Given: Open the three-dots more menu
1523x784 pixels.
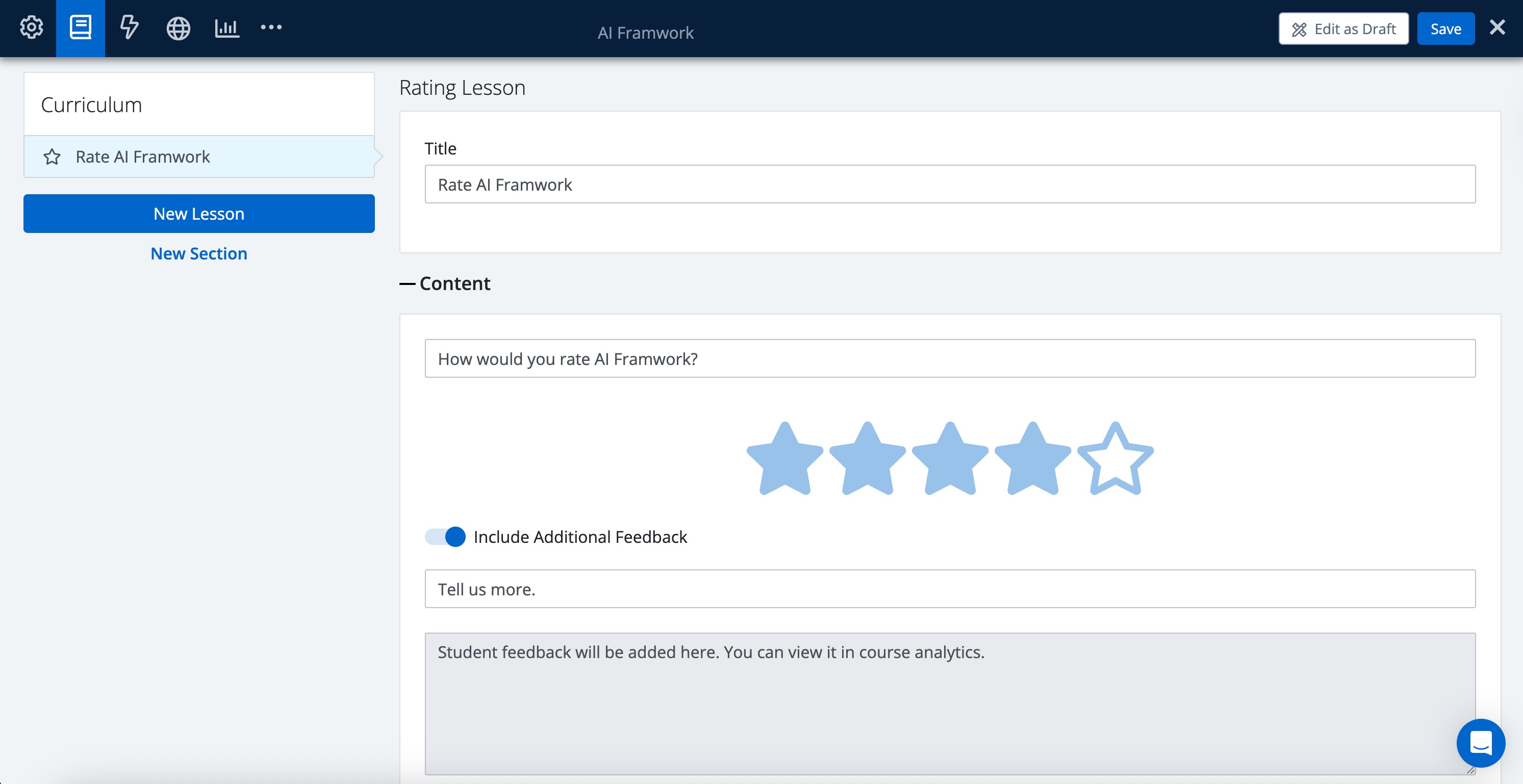Looking at the screenshot, I should coord(271,27).
